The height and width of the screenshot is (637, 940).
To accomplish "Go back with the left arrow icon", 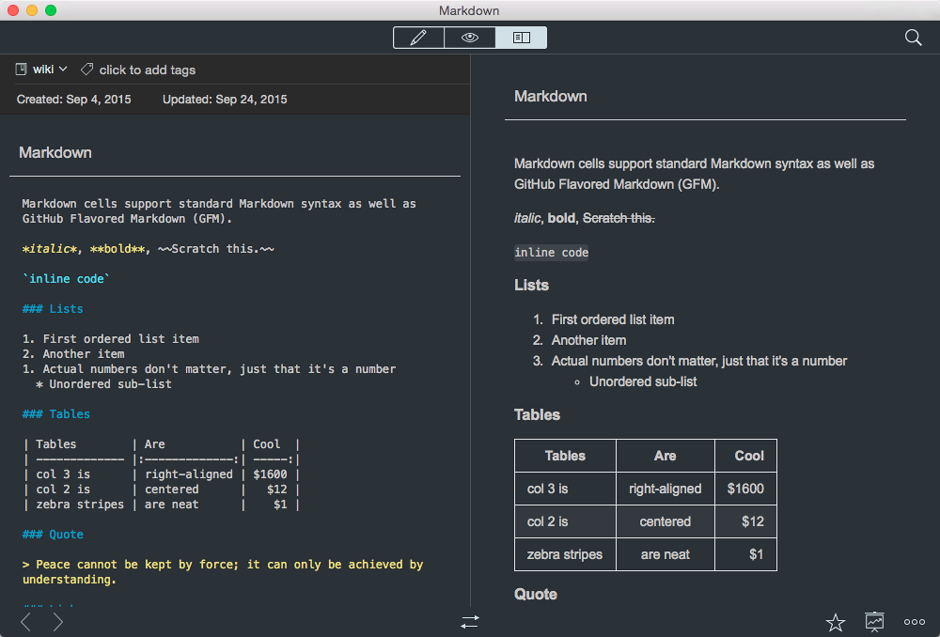I will 26,622.
